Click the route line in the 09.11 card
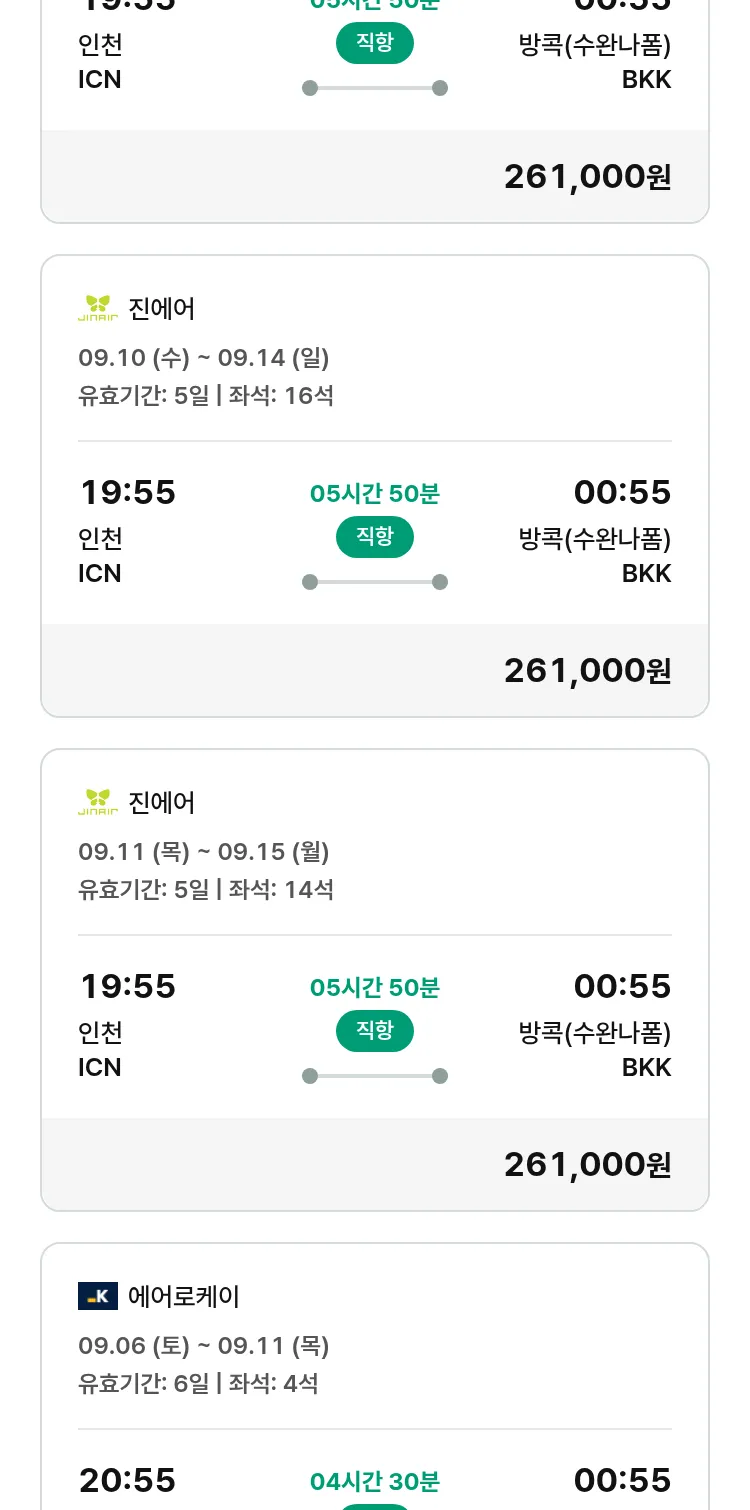 375,1076
